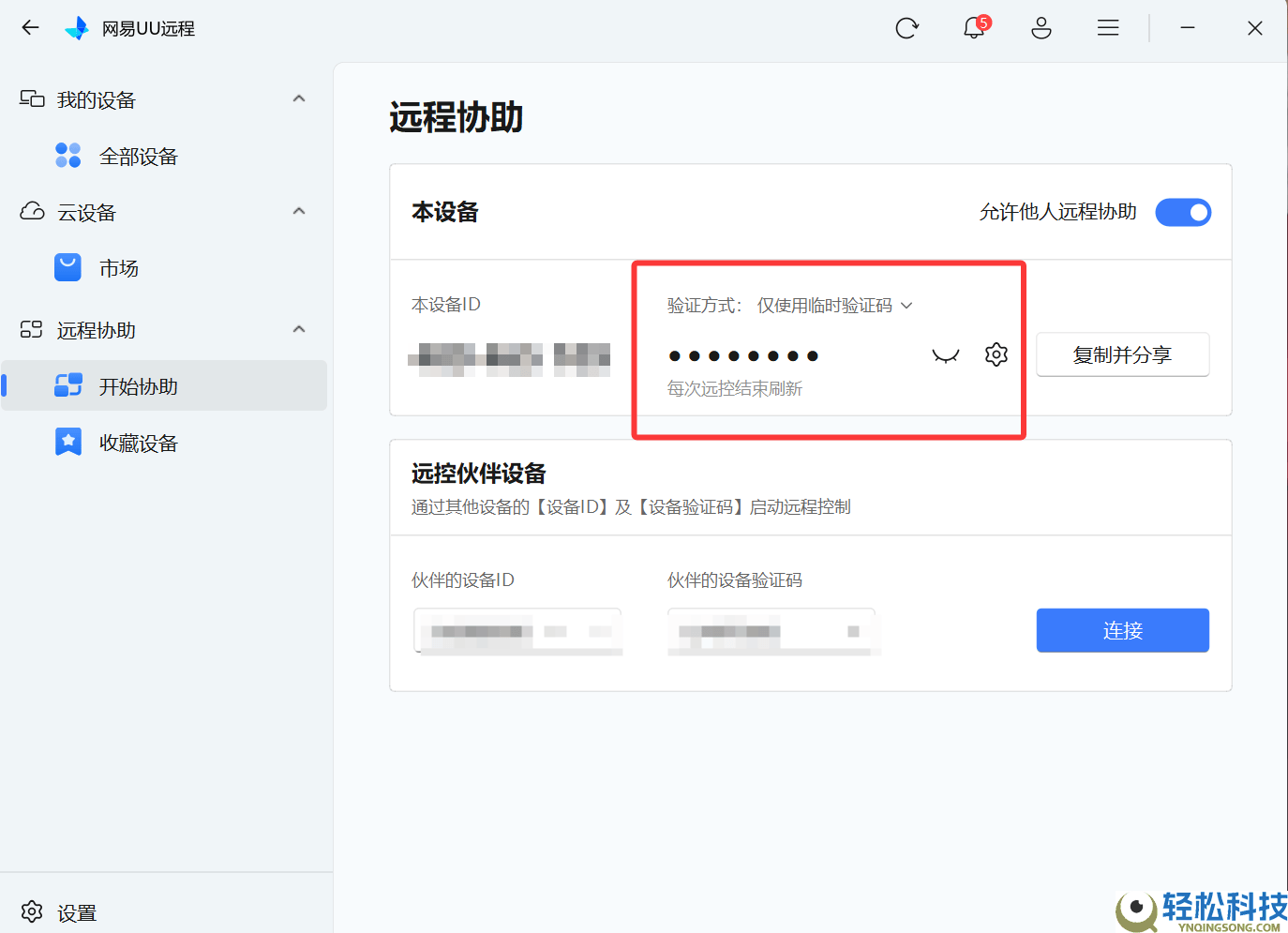Go back with the left arrow icon
This screenshot has height=933, width=1288.
coord(30,28)
